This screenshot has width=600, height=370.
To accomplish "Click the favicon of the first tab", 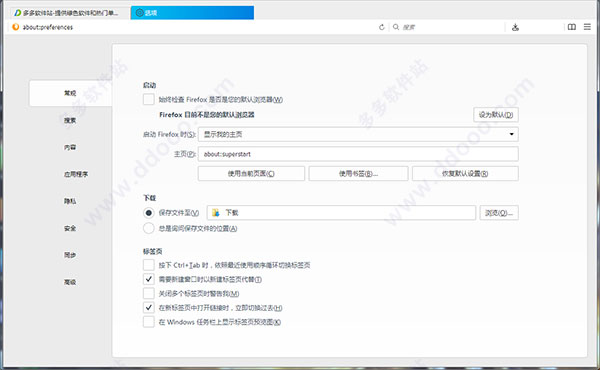I will [18, 13].
